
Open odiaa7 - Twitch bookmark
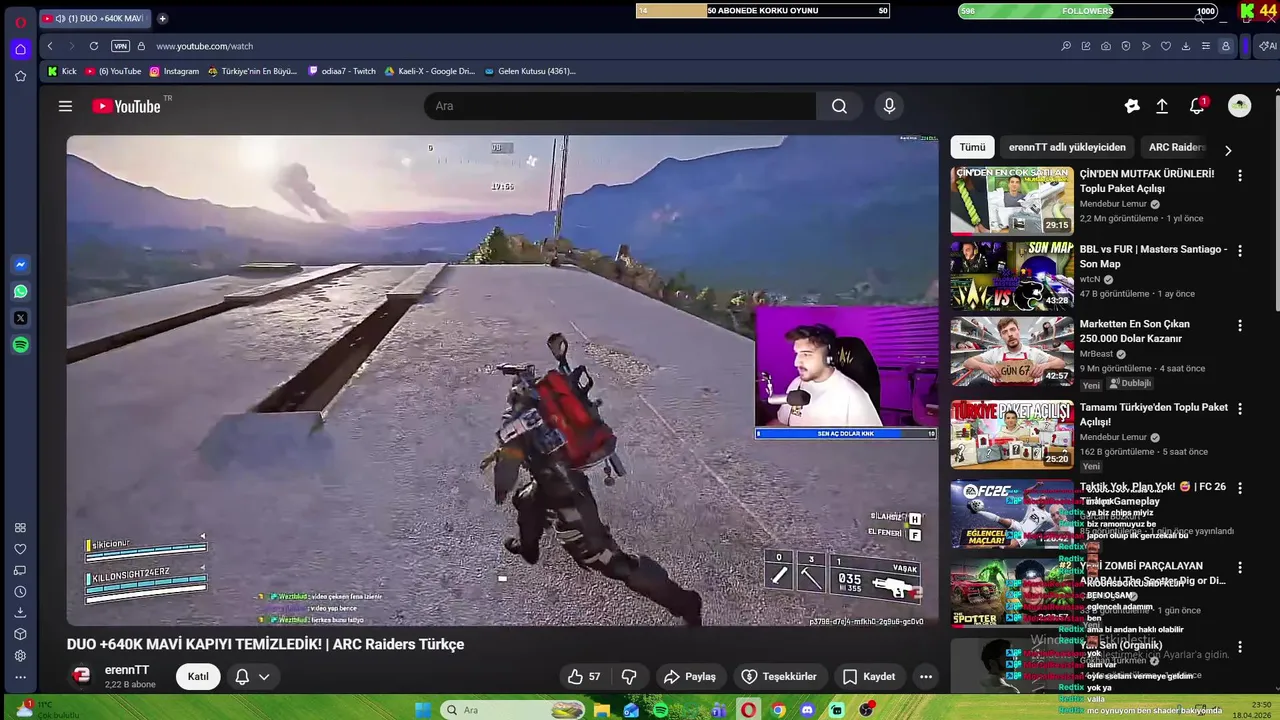(x=342, y=71)
